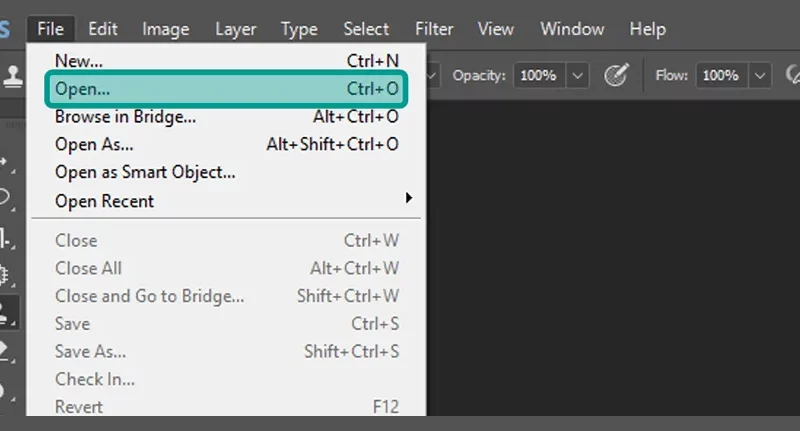This screenshot has height=431, width=800.
Task: Click the Flow value field
Action: point(722,76)
